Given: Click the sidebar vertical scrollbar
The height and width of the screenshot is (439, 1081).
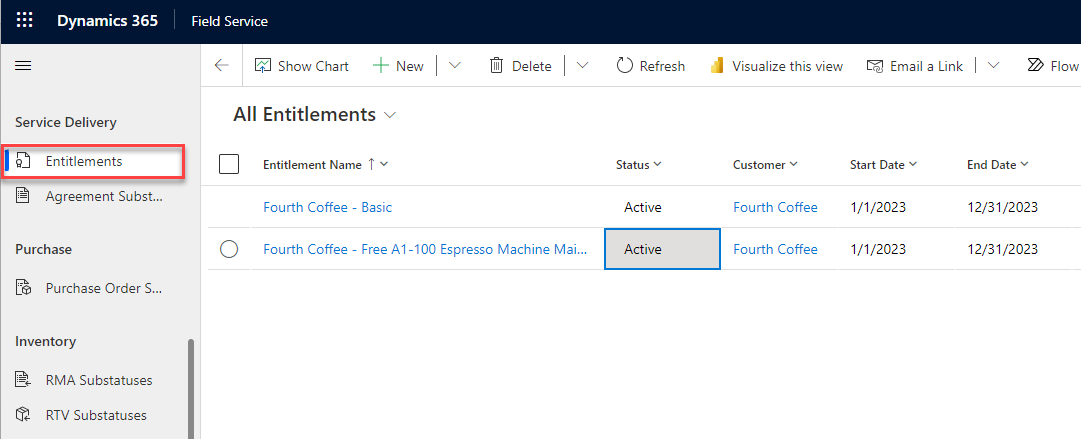Looking at the screenshot, I should [x=190, y=389].
